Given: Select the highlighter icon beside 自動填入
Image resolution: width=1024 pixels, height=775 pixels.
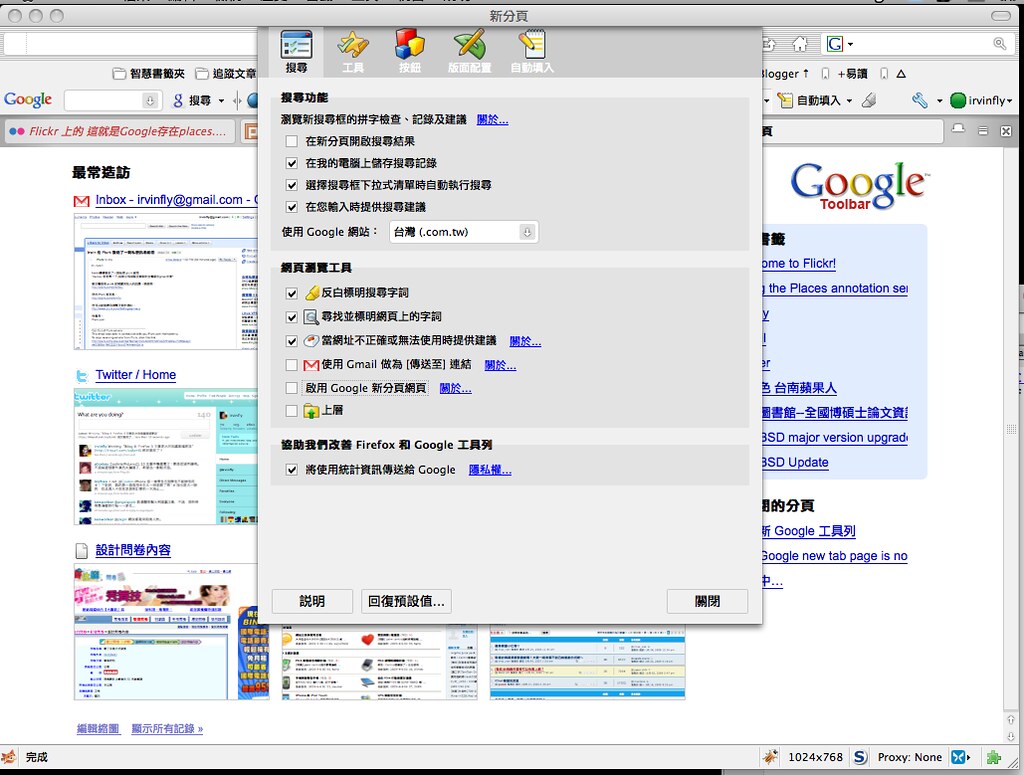Looking at the screenshot, I should click(869, 100).
